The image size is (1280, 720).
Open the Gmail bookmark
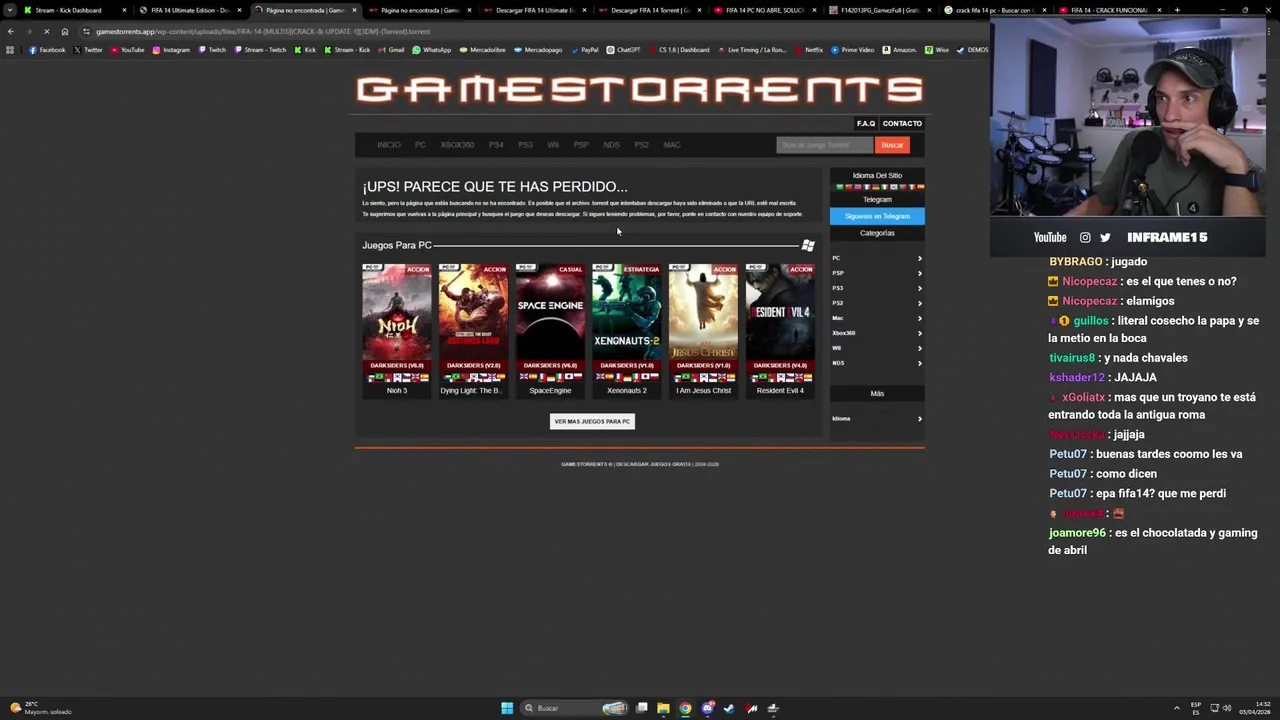(x=391, y=50)
